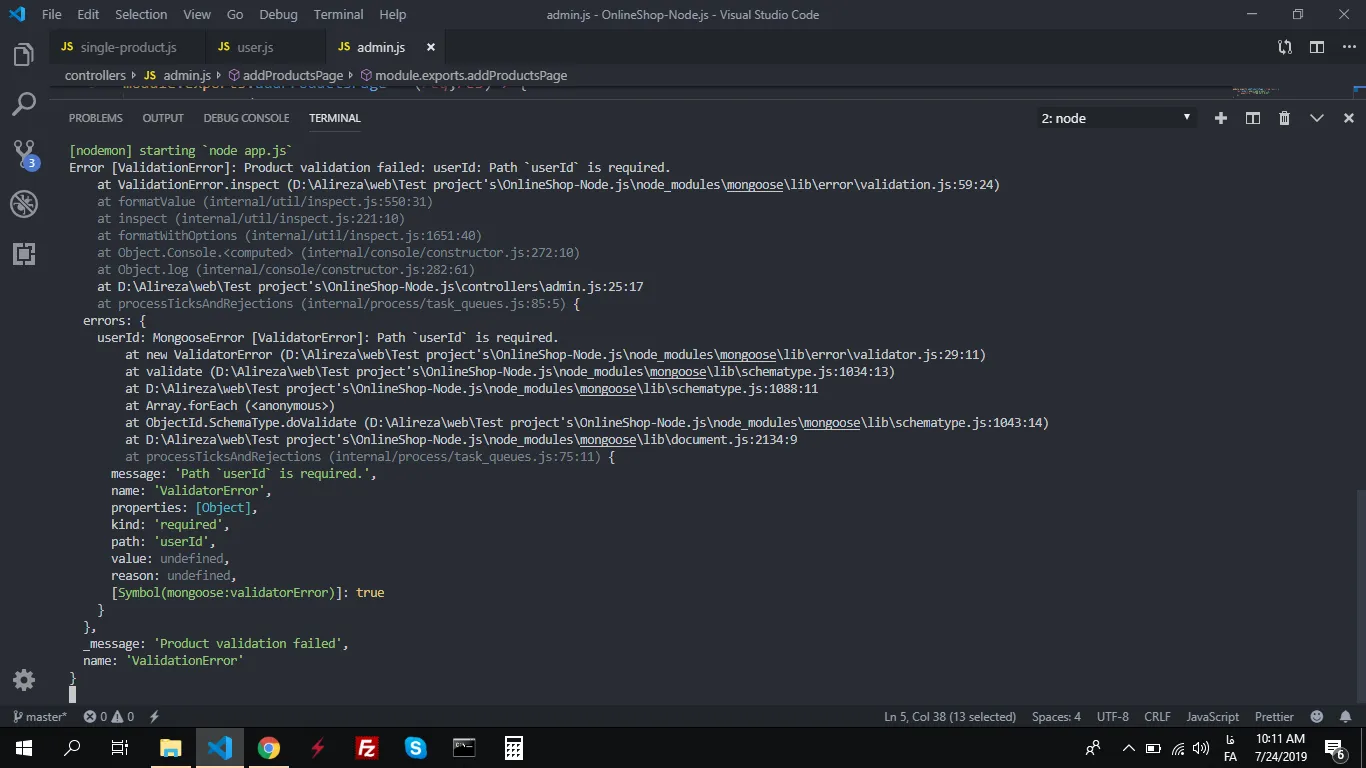
Task: Open FileZilla from the taskbar
Action: 367,748
